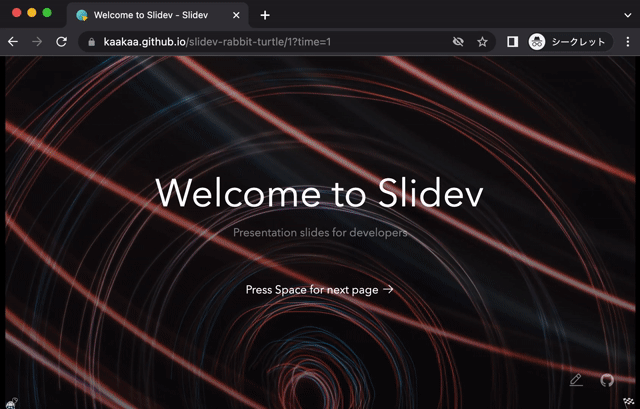Open Chrome's three-dot menu
This screenshot has width=640, height=409.
point(628,42)
